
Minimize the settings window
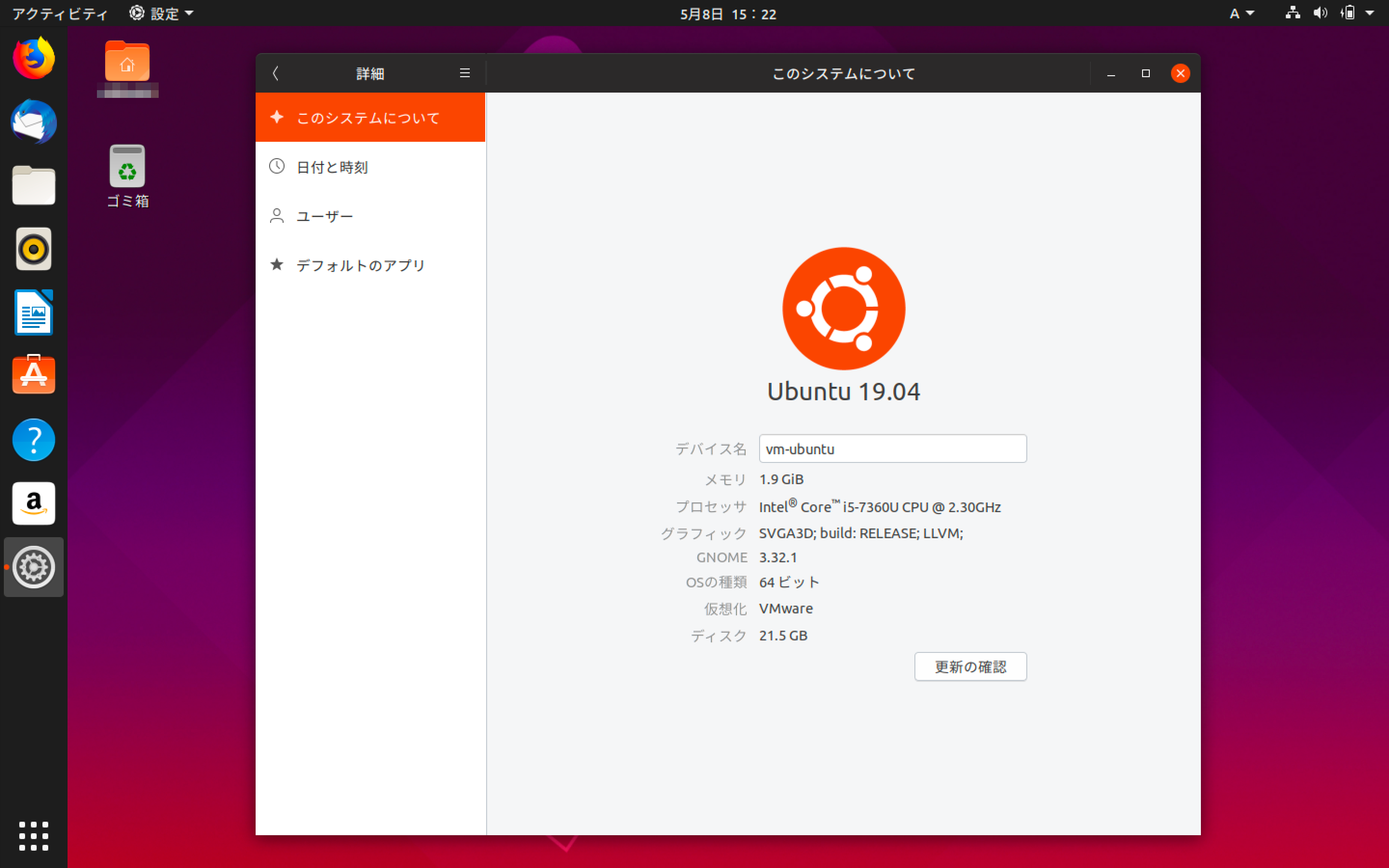click(x=1111, y=73)
